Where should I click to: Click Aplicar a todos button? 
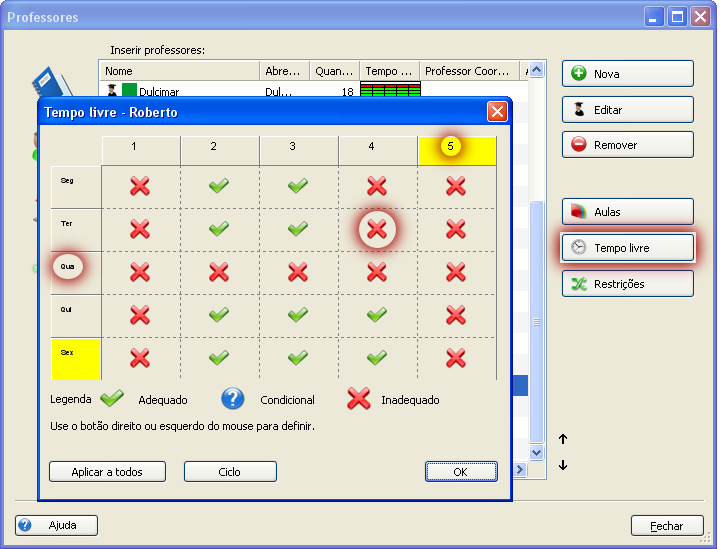click(107, 472)
